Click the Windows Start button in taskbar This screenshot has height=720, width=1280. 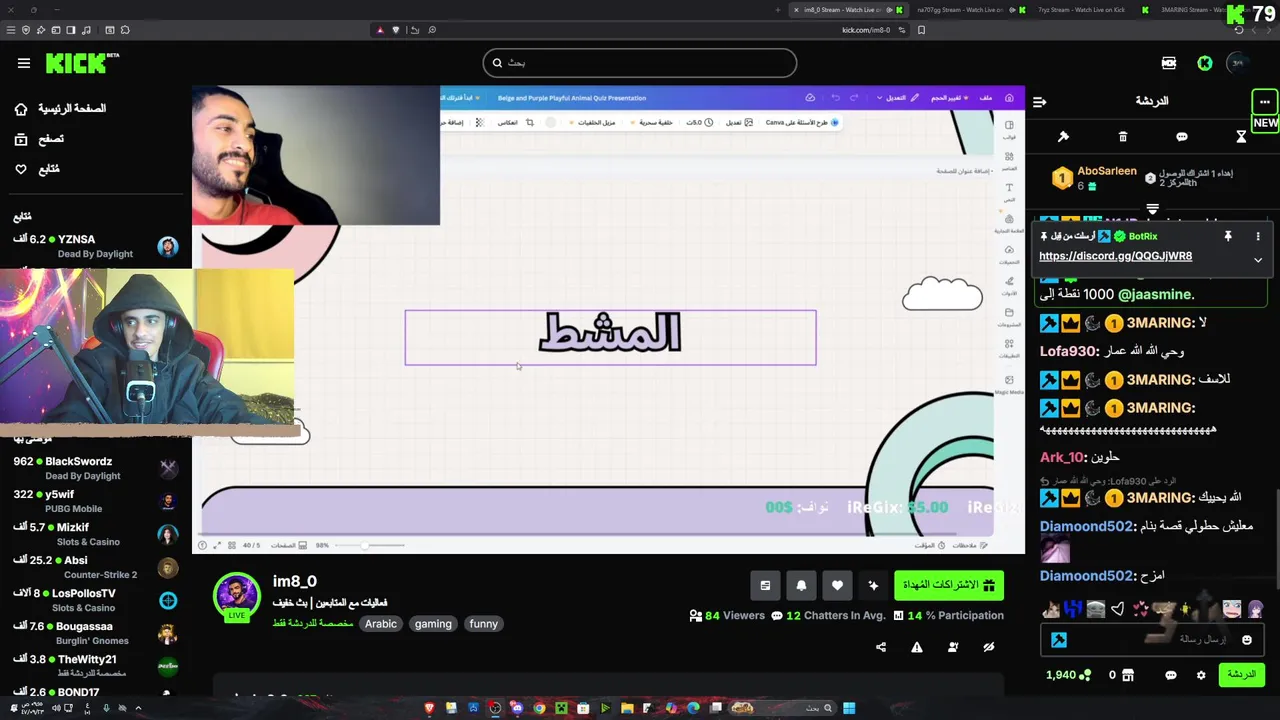pyautogui.click(x=849, y=708)
